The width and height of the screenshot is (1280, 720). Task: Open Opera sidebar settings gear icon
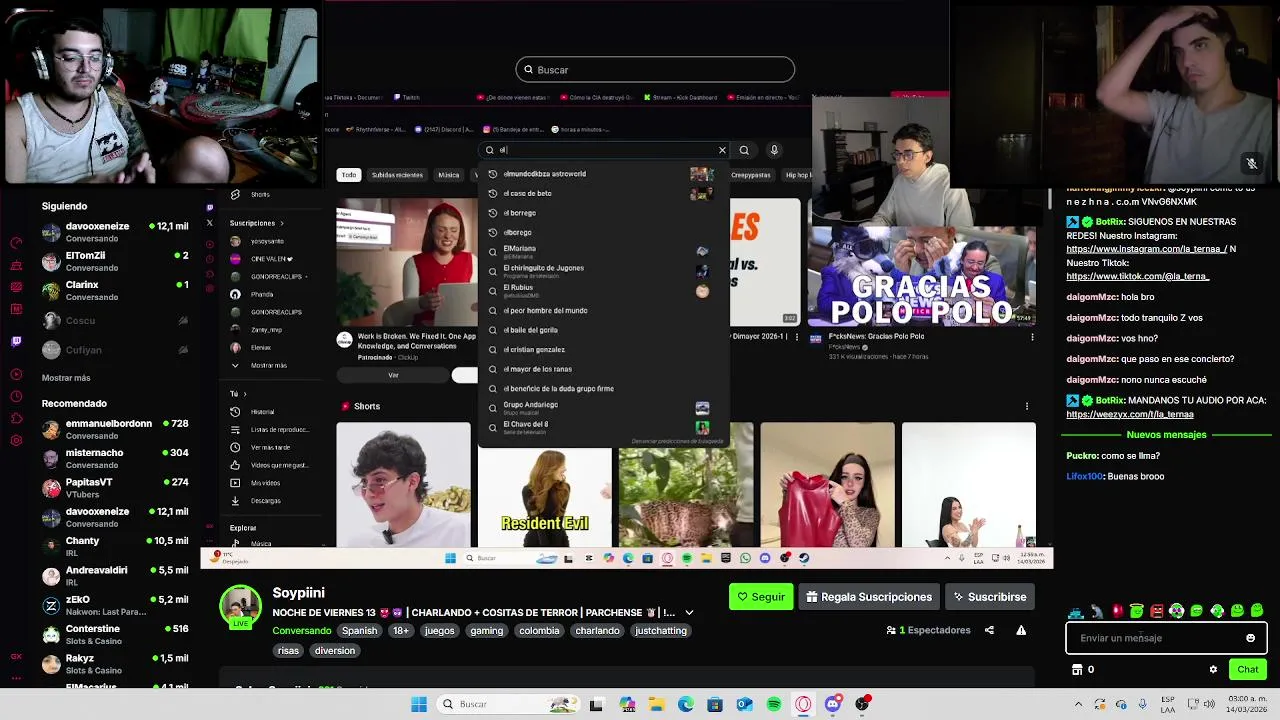(16, 440)
